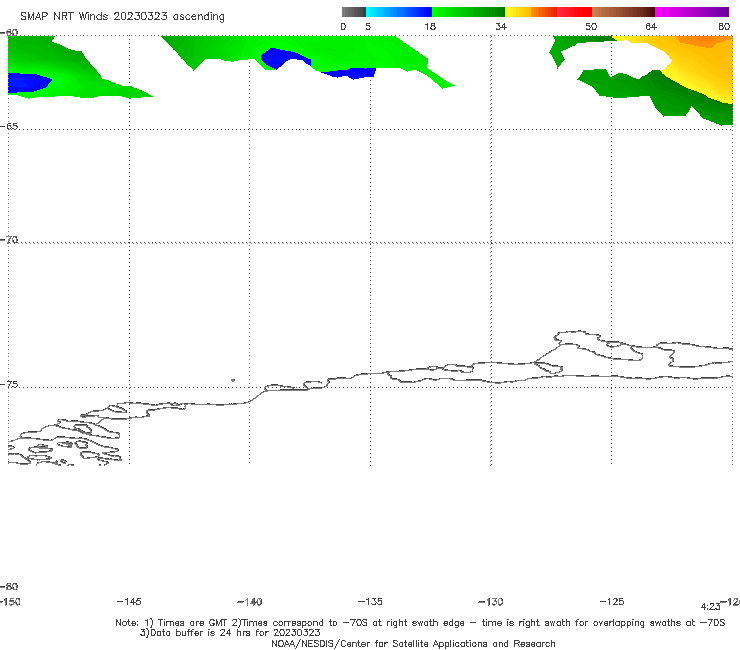
Task: Click the blue wind patch near longitude -136
Action: 352,73
